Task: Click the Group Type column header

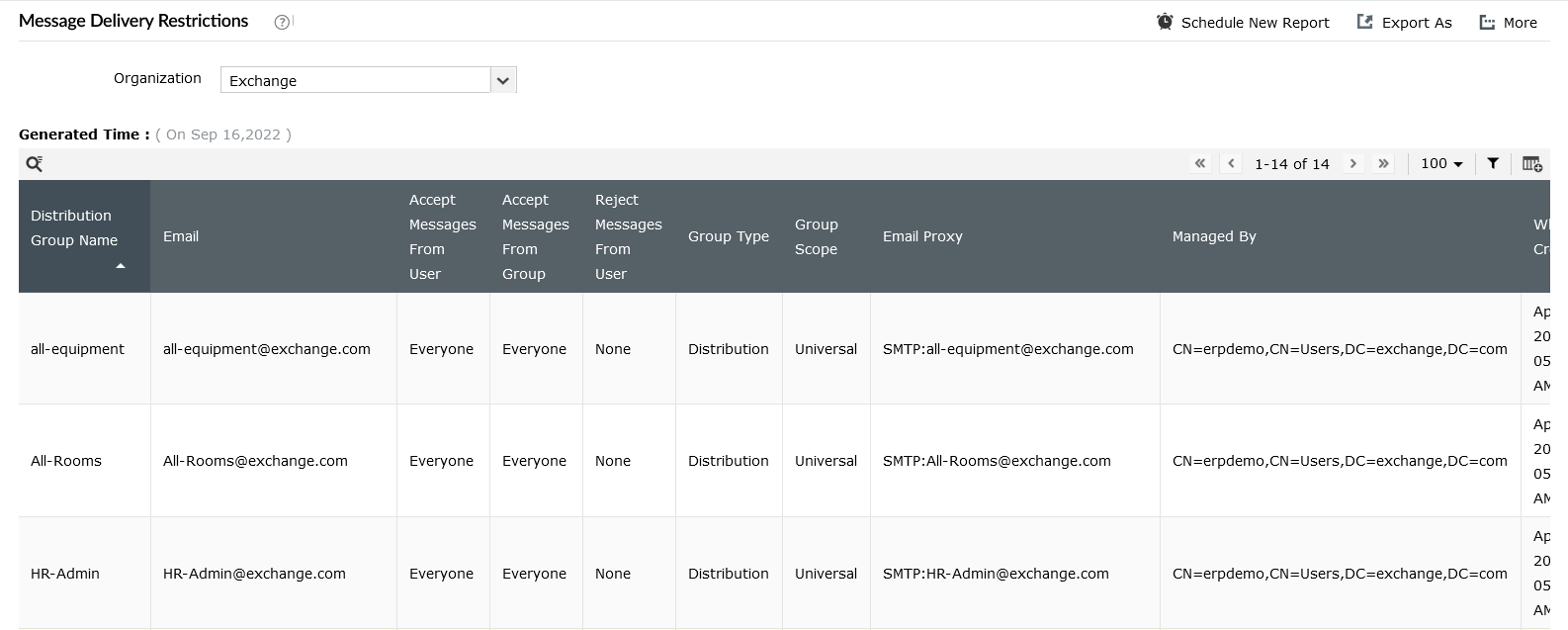Action: tap(728, 236)
